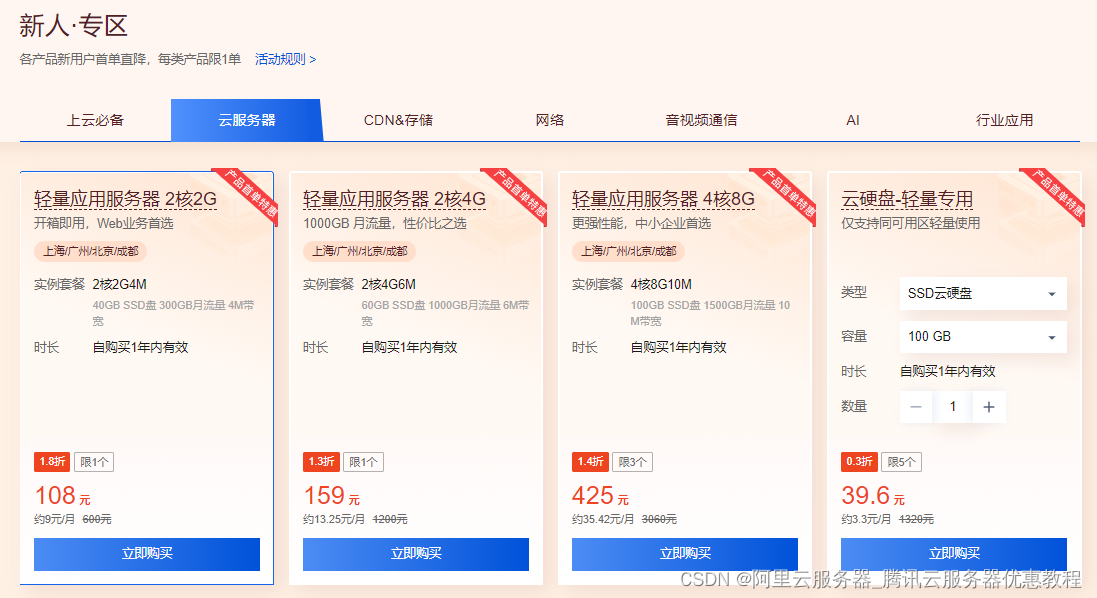The width and height of the screenshot is (1097, 598).
Task: Open the SSD云硬盘 type dropdown
Action: coord(982,294)
